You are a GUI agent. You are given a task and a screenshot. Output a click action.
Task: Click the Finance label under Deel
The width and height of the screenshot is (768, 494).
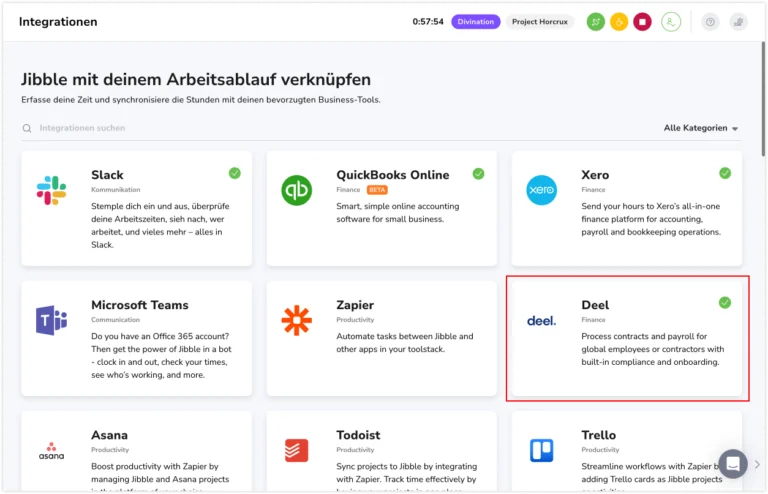[x=593, y=320]
